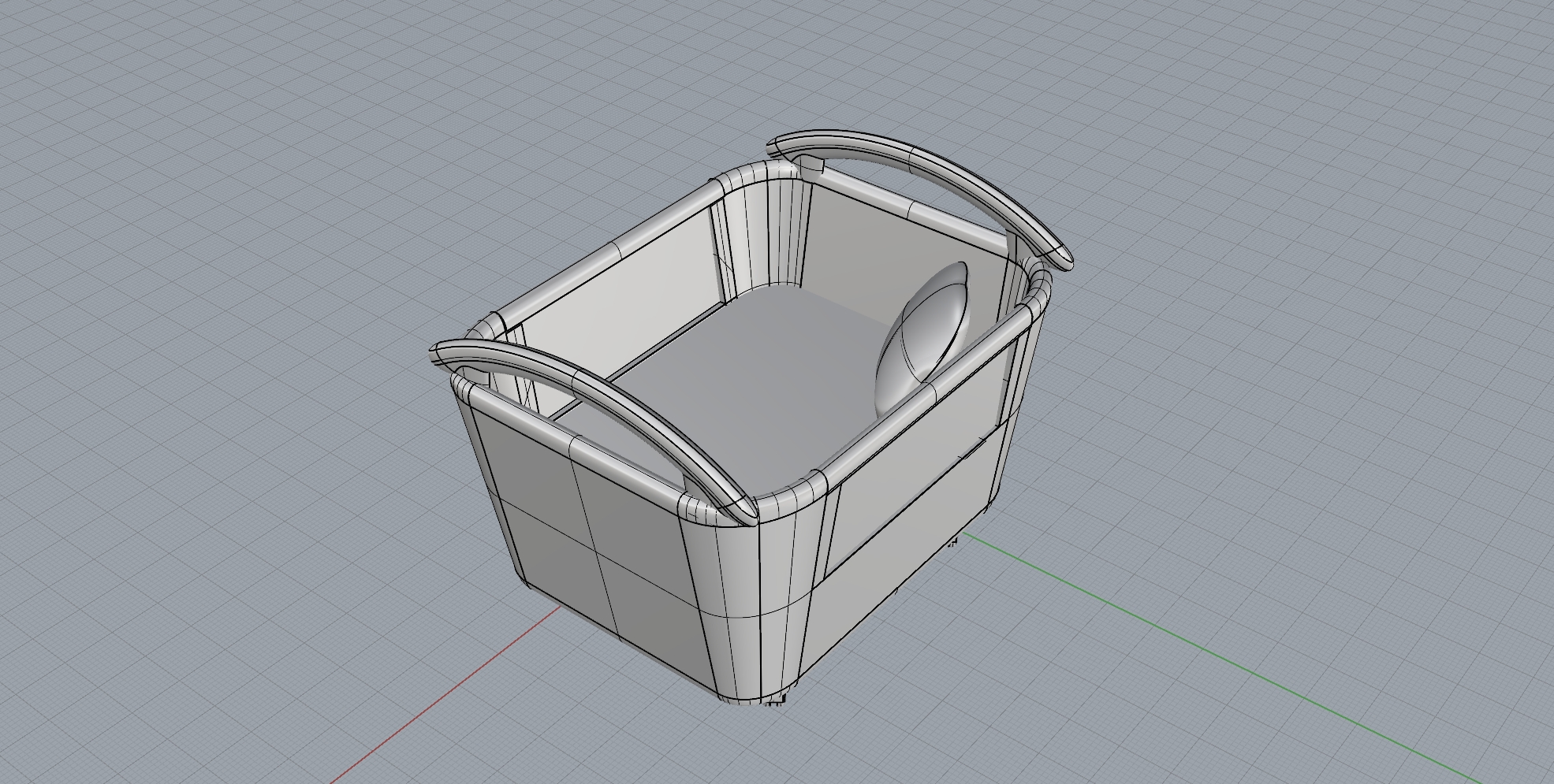Select the small foot near green axis
This screenshot has height=784, width=1554.
click(x=952, y=541)
